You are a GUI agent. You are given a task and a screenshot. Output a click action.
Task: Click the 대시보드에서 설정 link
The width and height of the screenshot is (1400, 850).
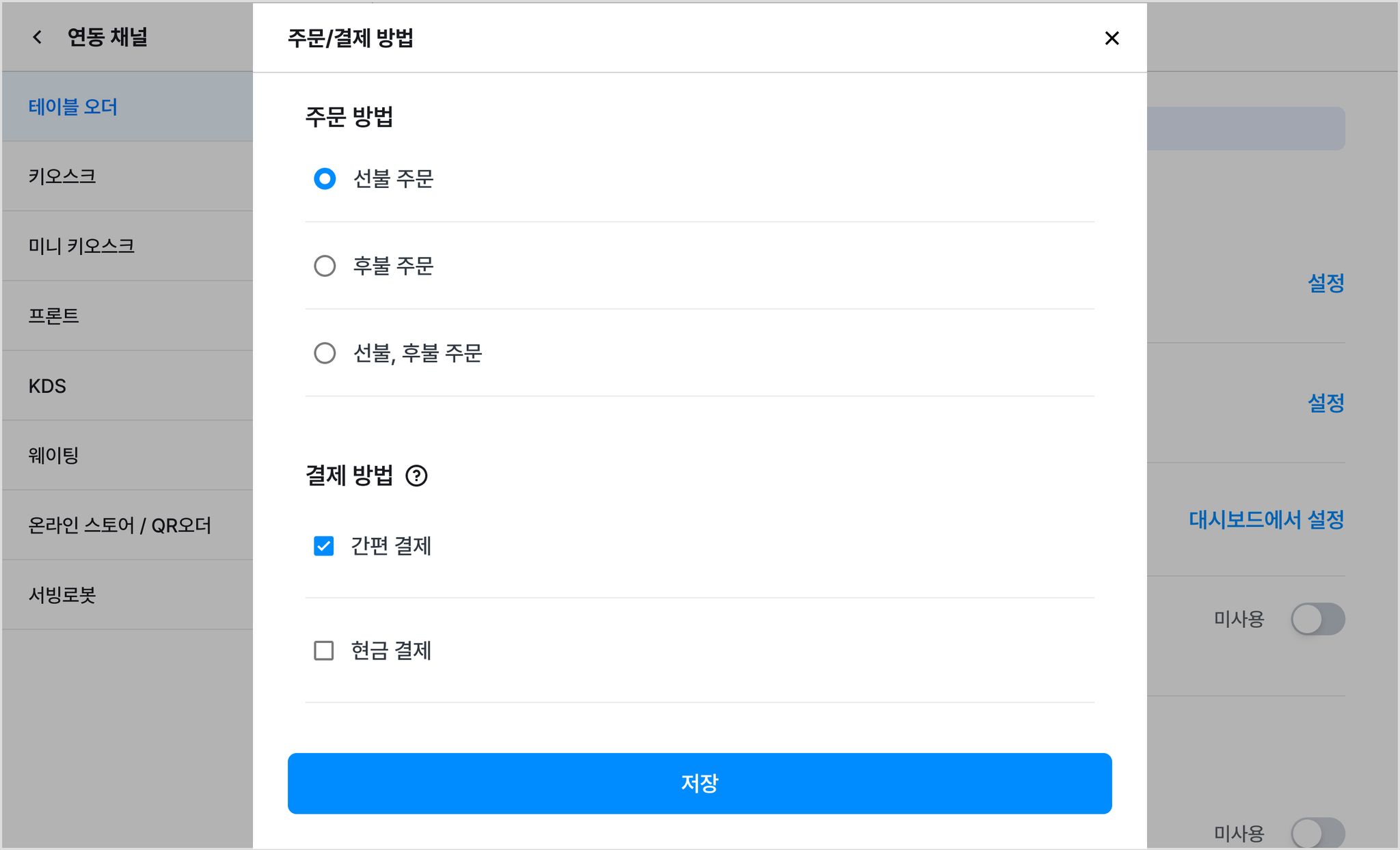1266,520
